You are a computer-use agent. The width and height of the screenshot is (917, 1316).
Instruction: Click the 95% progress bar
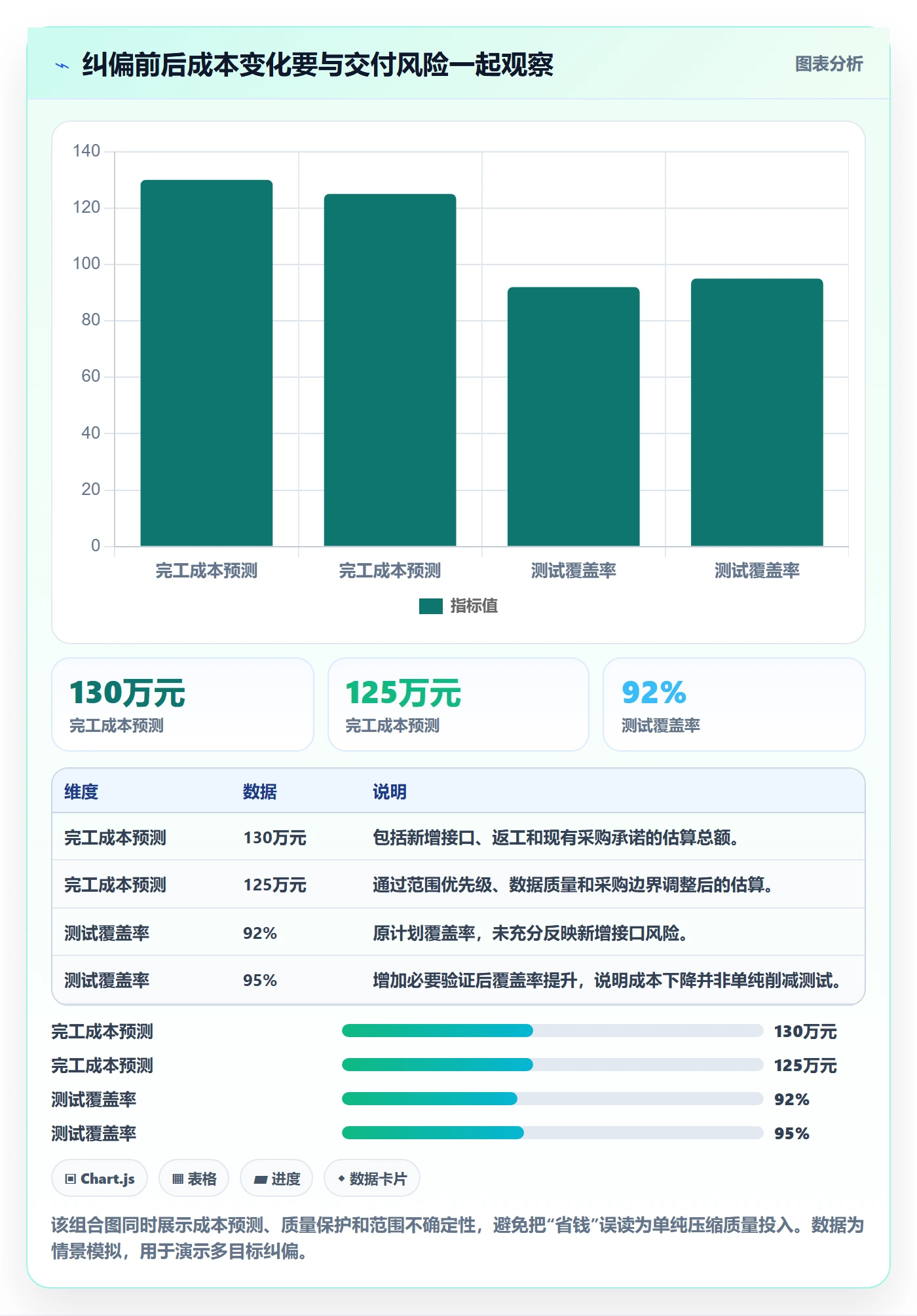(552, 1133)
